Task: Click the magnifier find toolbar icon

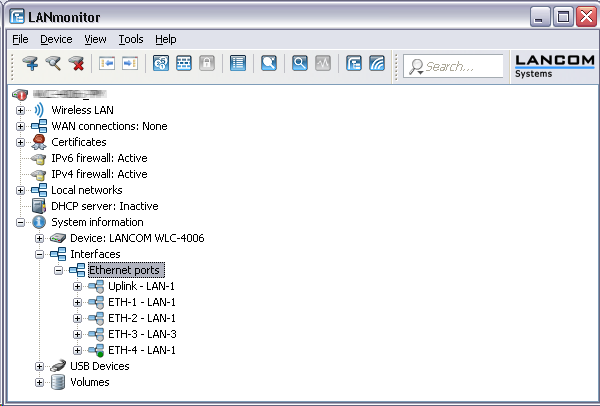Action: click(299, 64)
